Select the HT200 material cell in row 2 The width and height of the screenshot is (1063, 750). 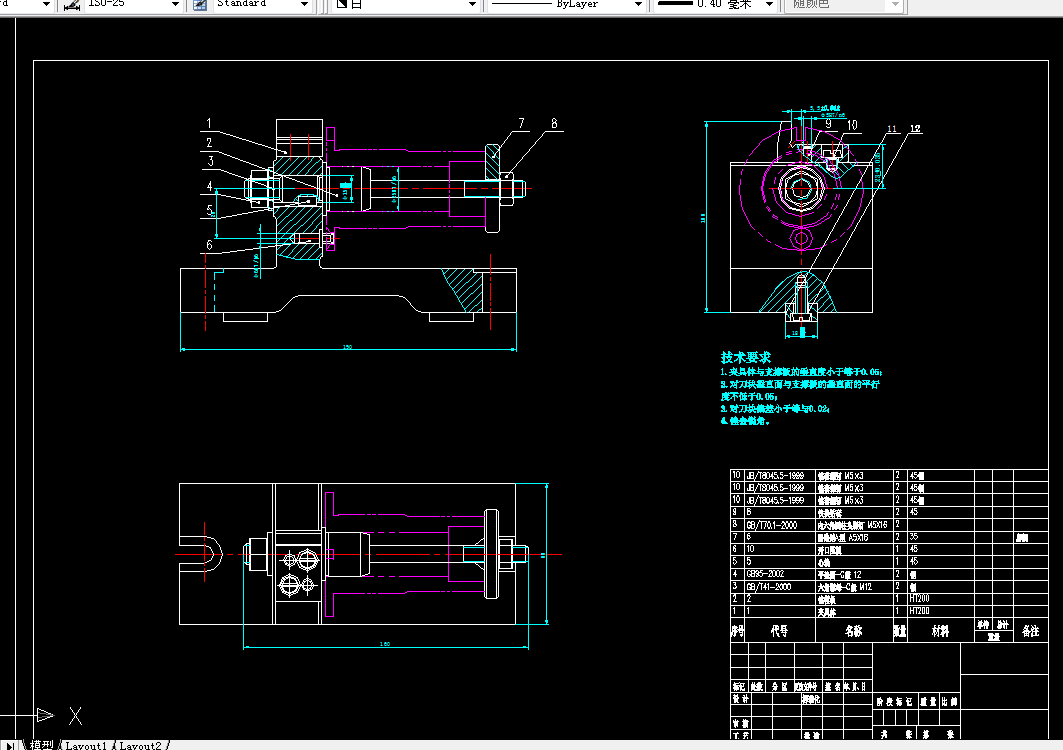pyautogui.click(x=919, y=599)
